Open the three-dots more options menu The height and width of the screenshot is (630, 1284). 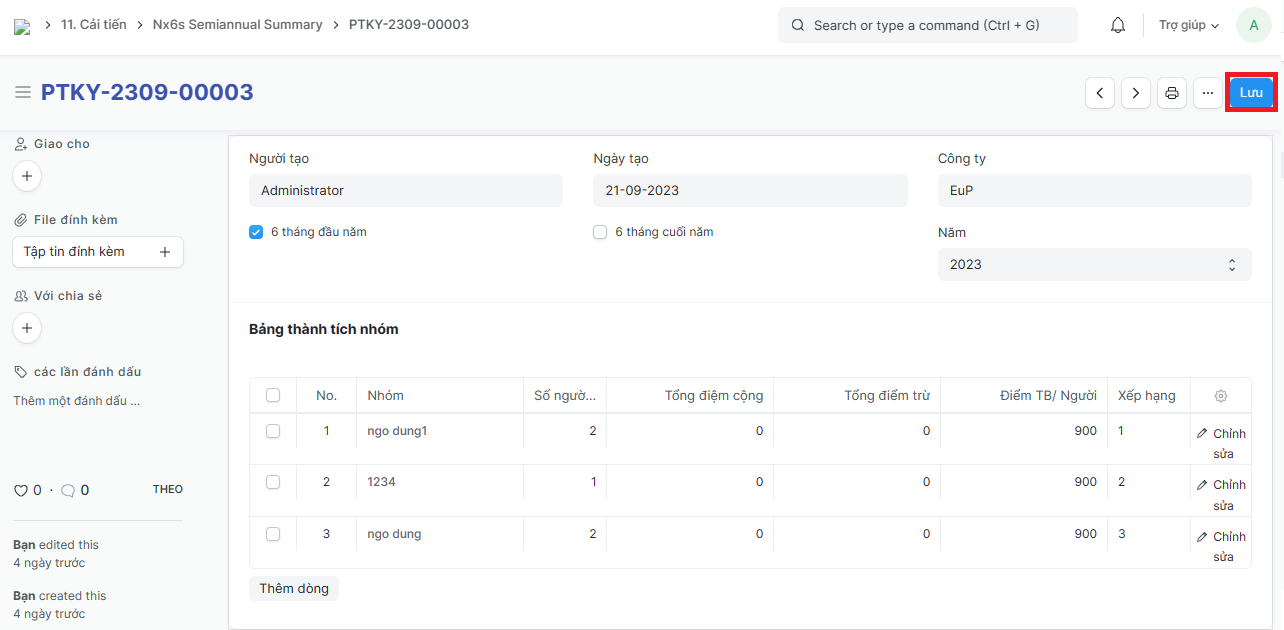[1208, 93]
